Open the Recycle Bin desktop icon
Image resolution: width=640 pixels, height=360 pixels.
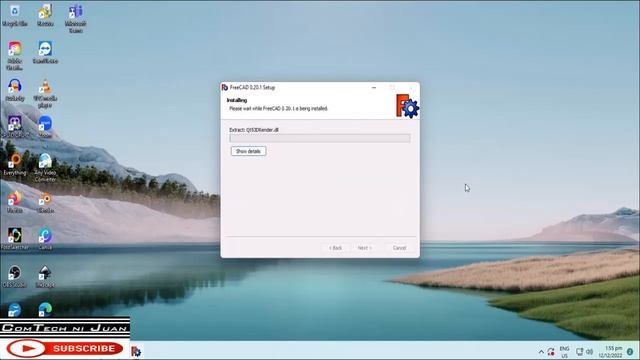click(15, 15)
